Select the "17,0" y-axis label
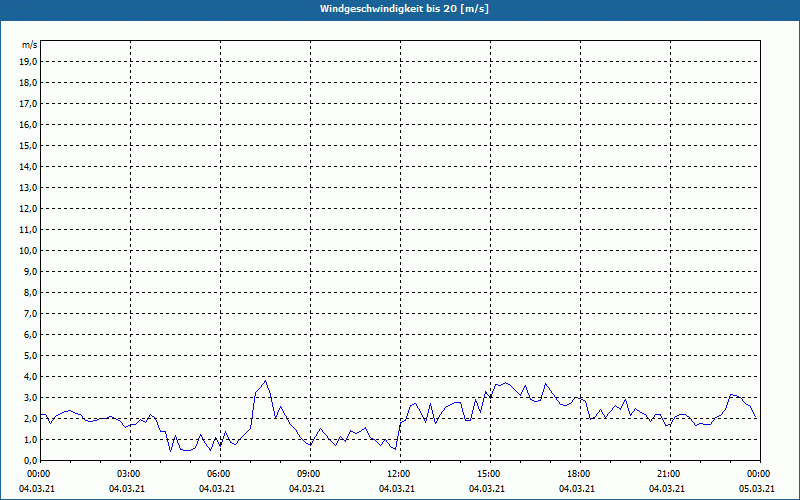This screenshot has width=800, height=500. point(28,104)
